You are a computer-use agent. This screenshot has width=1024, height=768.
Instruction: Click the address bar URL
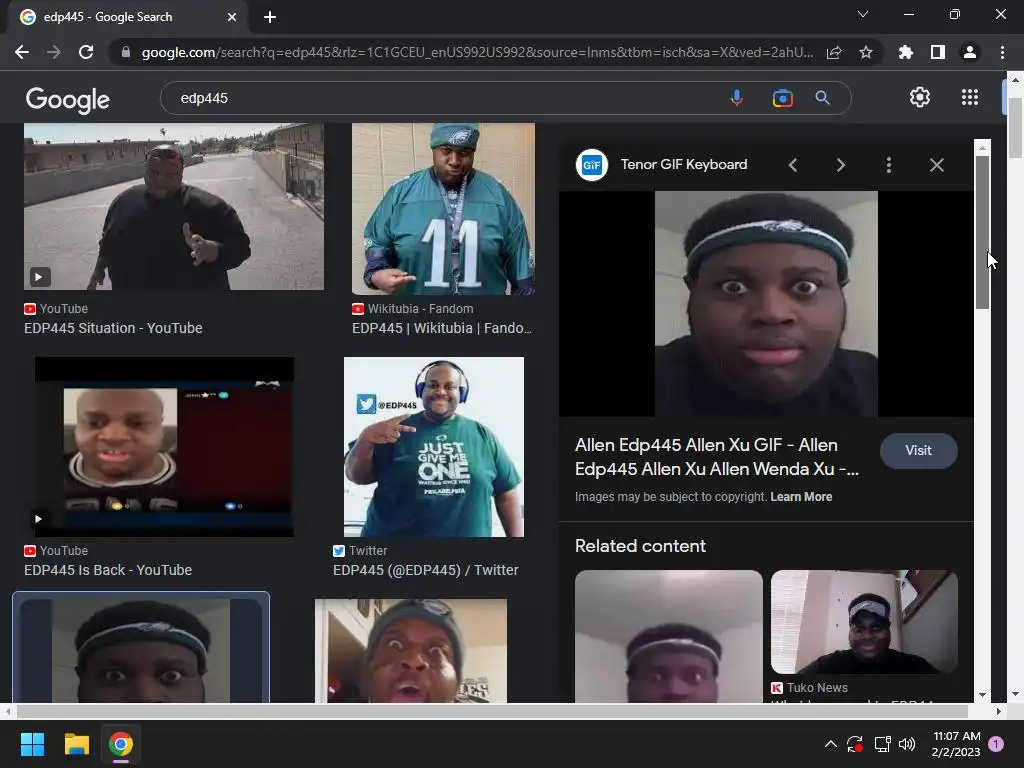tap(477, 52)
